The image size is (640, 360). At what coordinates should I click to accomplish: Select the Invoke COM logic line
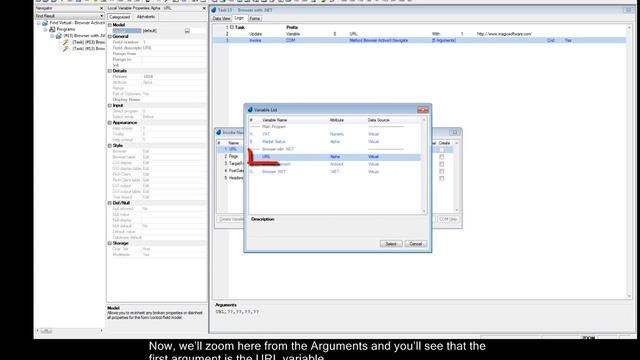(418, 40)
